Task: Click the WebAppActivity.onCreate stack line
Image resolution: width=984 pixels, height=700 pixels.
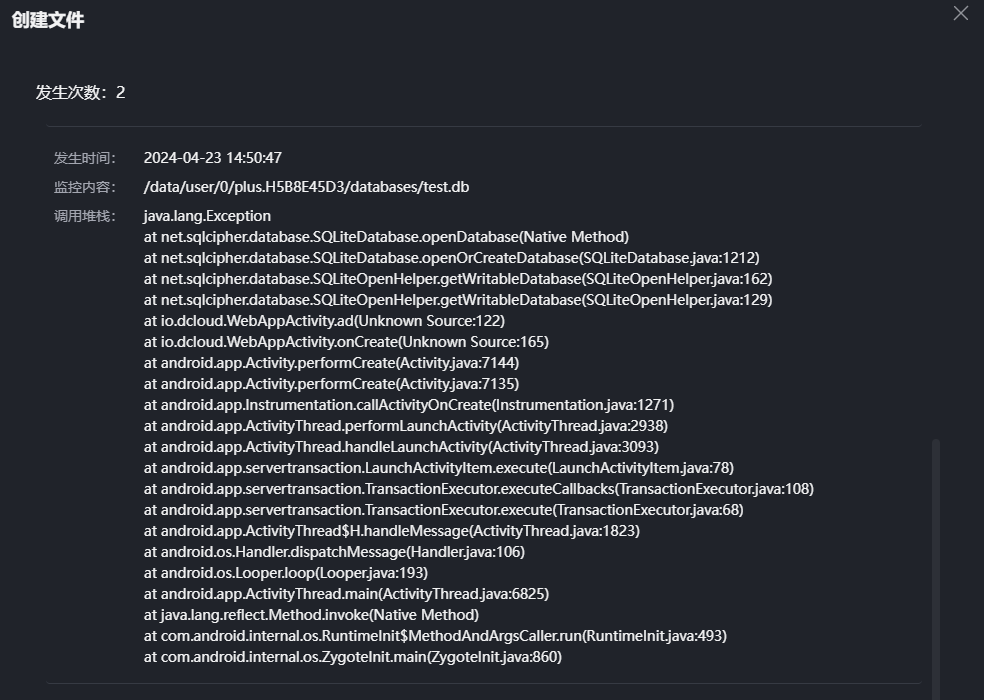Action: 346,342
